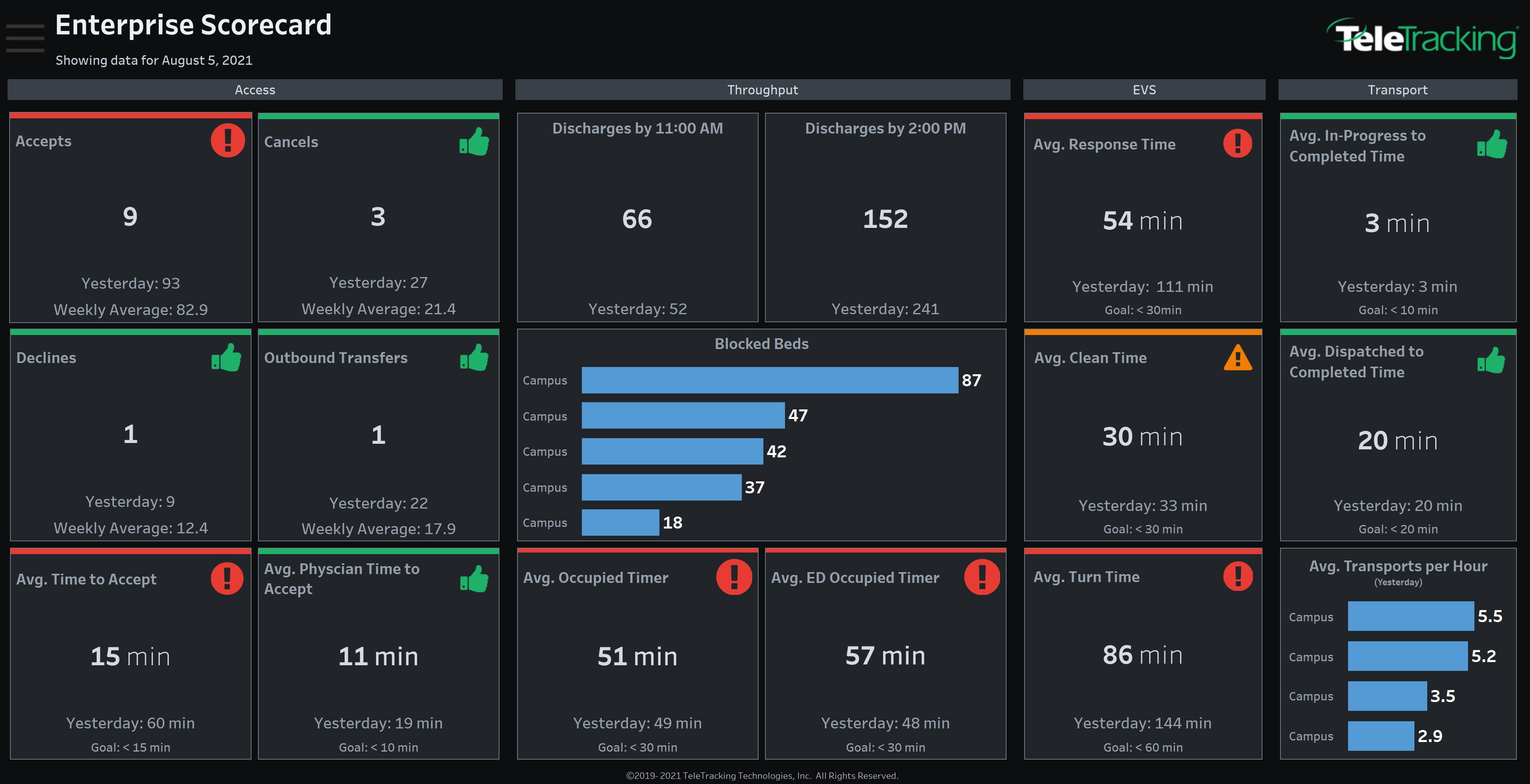Click the thumbs-up icon on Cancels card
Image resolution: width=1530 pixels, height=784 pixels.
click(474, 142)
